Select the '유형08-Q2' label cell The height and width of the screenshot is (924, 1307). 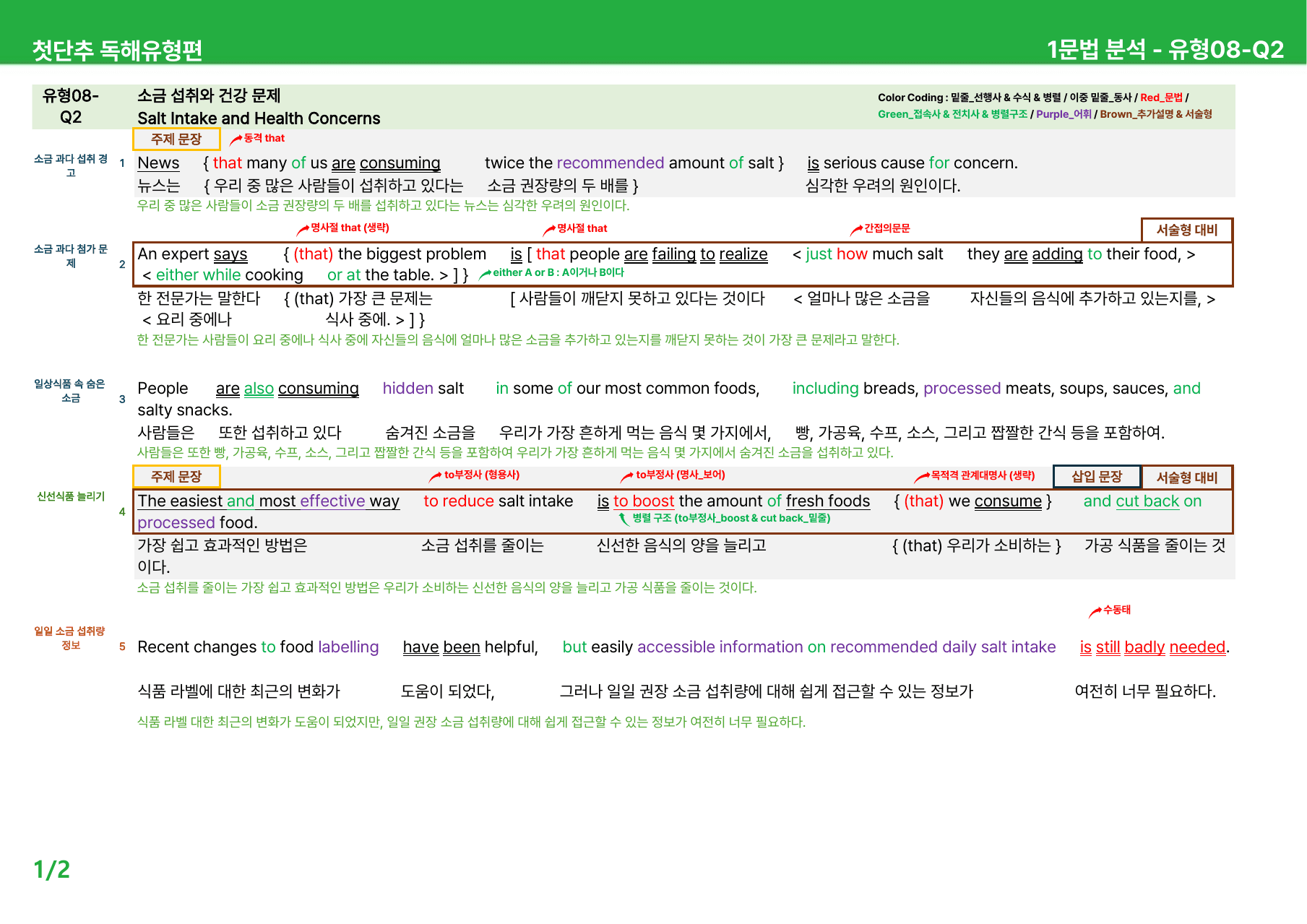(x=71, y=106)
